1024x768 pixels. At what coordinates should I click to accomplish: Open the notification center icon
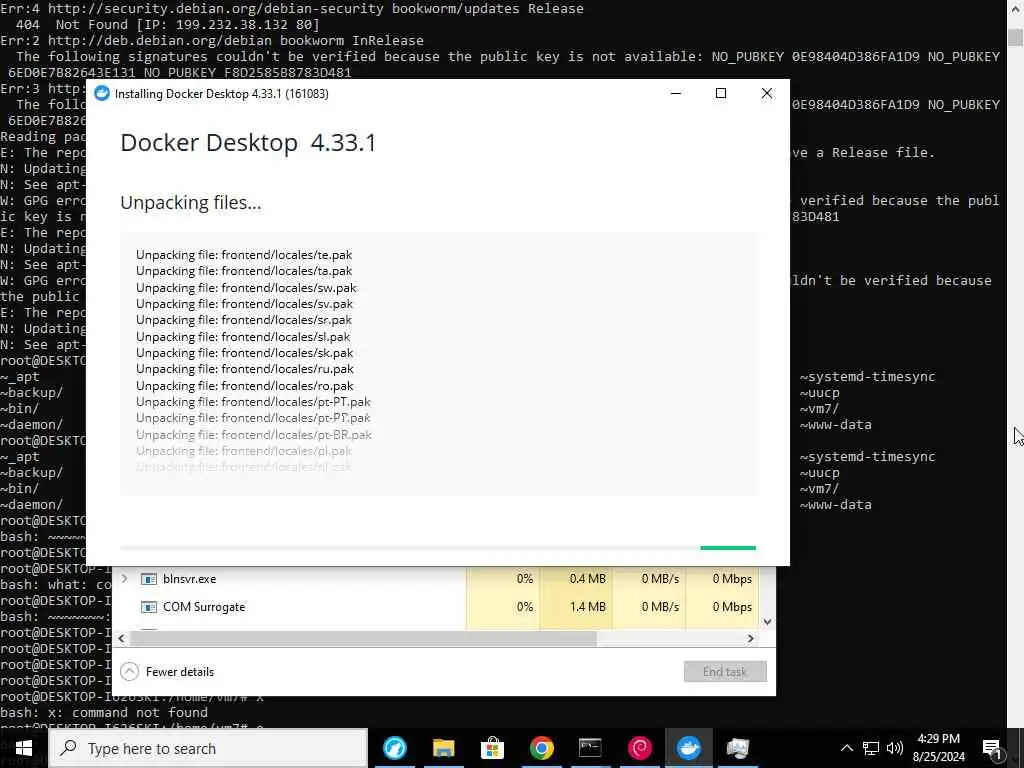[992, 749]
